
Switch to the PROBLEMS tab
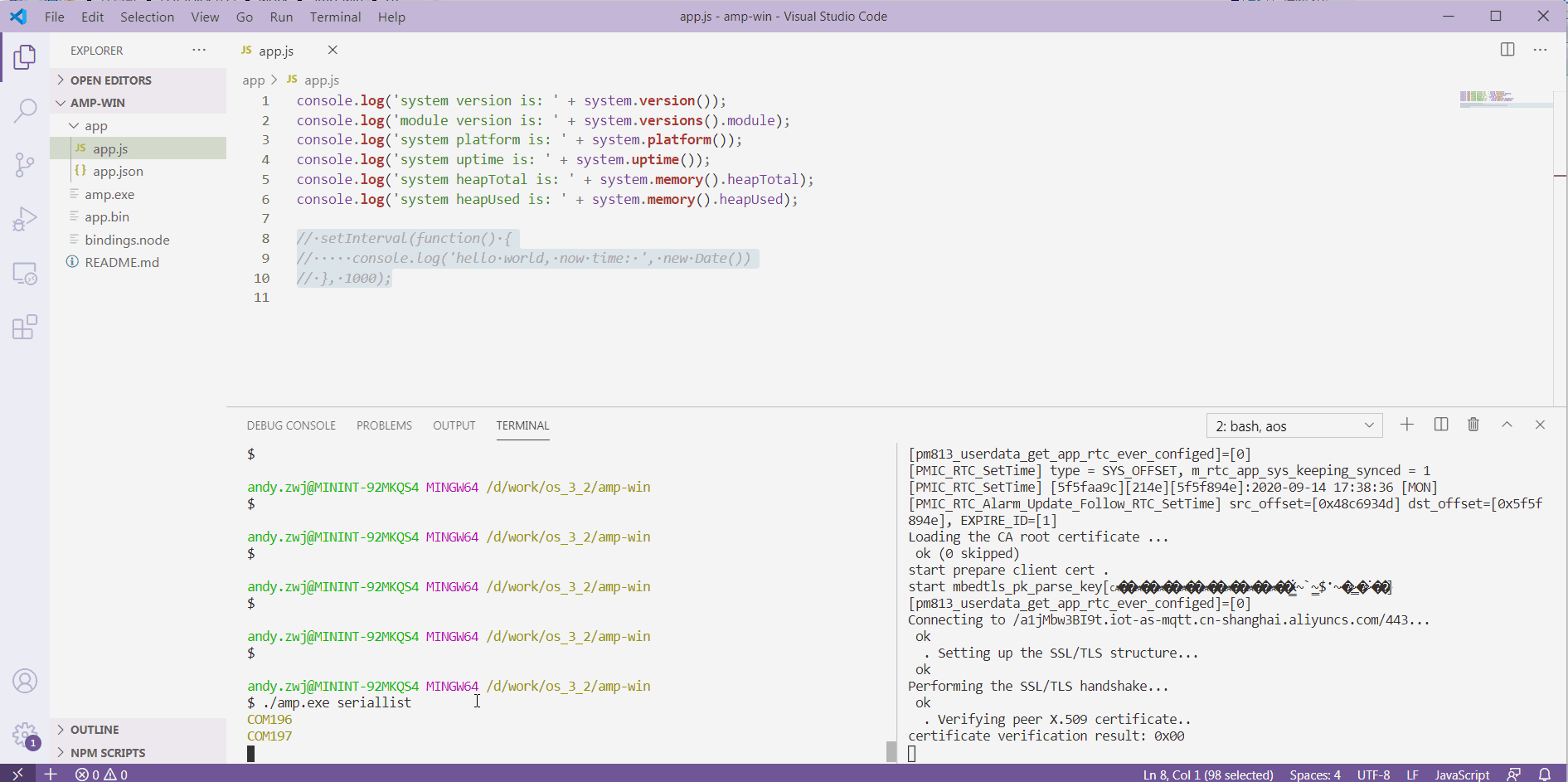(384, 425)
